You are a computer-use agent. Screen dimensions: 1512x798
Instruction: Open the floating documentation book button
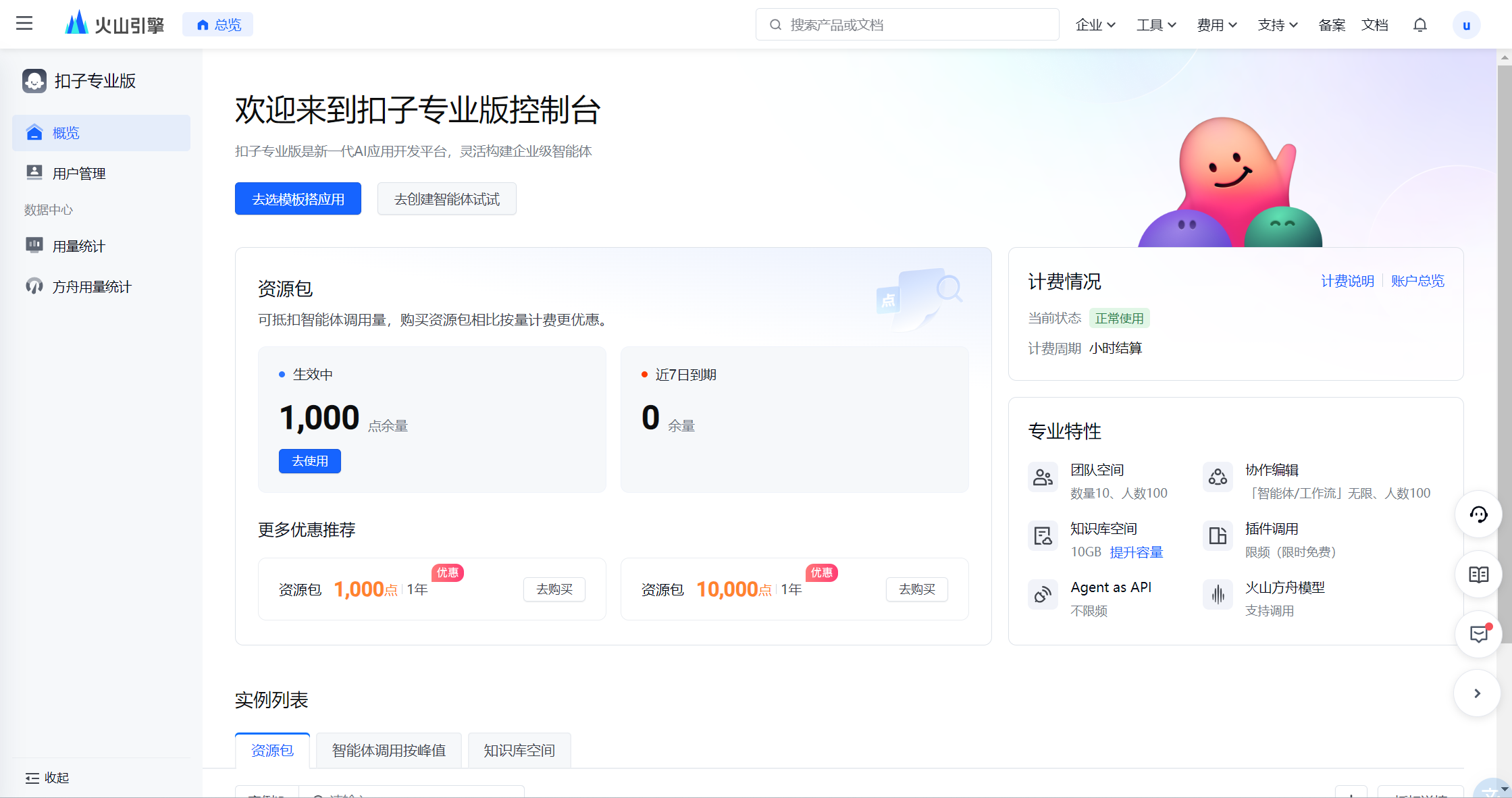coord(1478,575)
